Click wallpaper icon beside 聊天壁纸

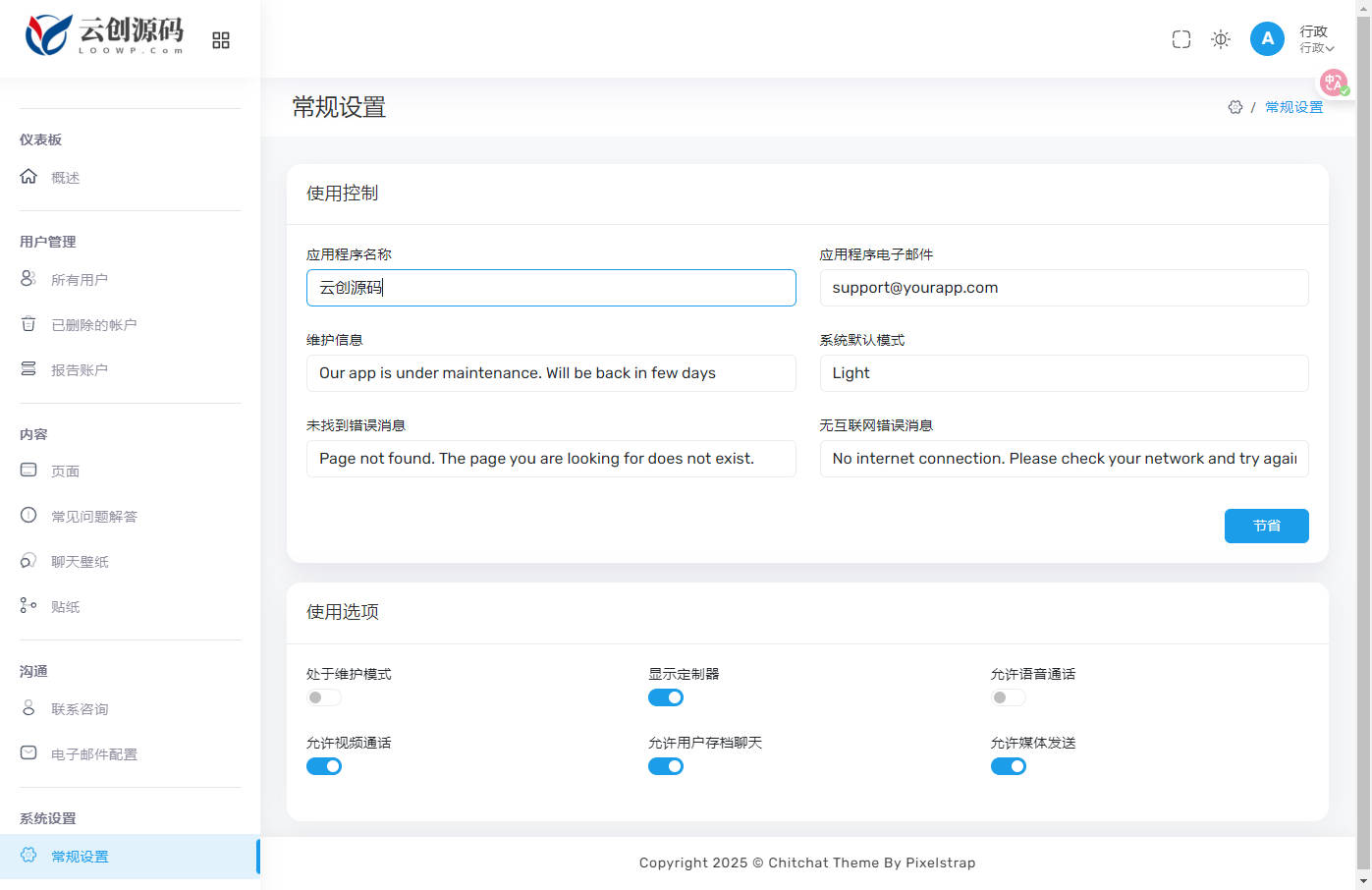point(28,561)
